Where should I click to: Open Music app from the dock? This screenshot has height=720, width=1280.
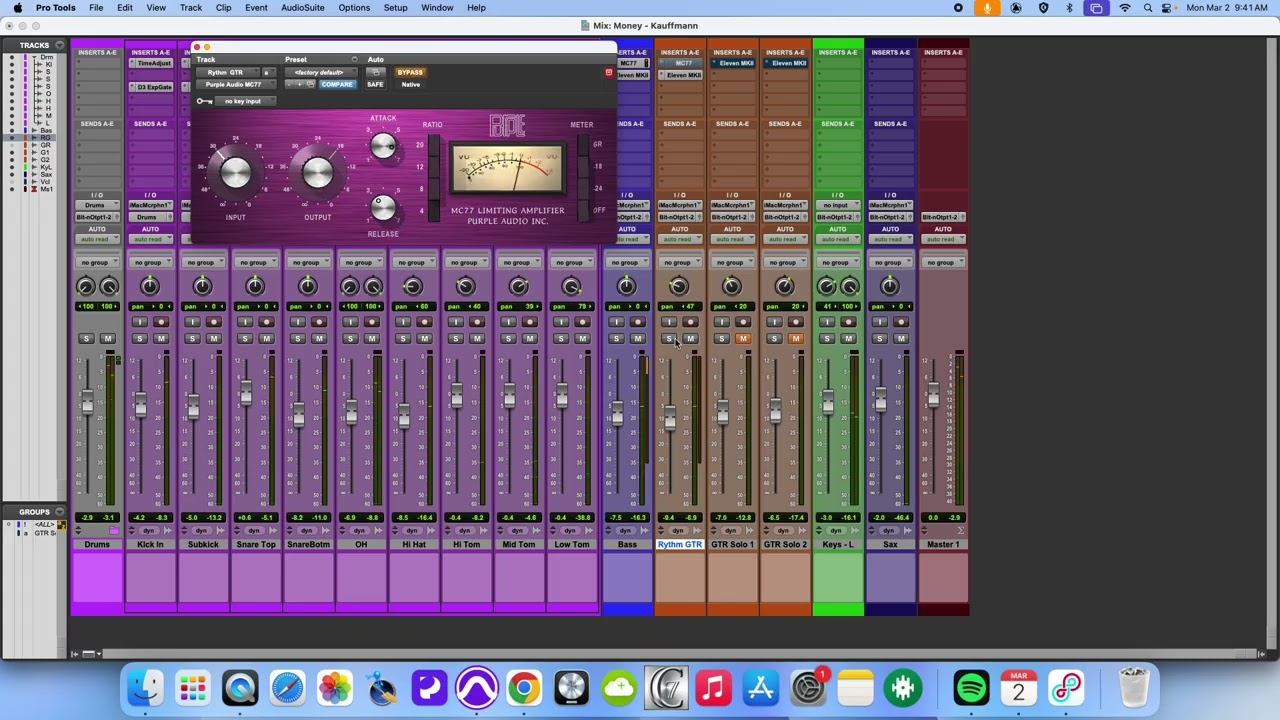(x=713, y=688)
